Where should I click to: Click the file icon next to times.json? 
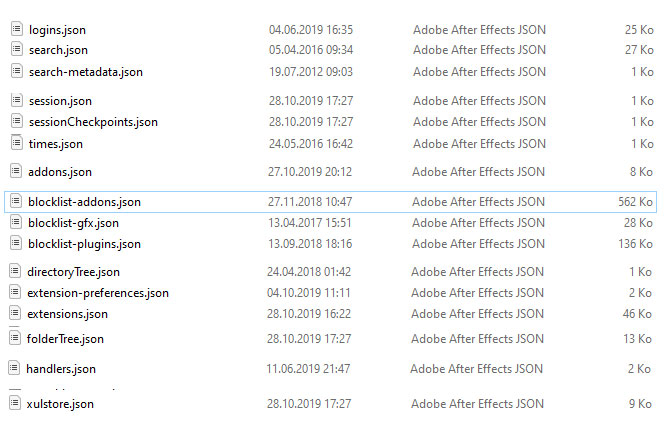(x=16, y=143)
